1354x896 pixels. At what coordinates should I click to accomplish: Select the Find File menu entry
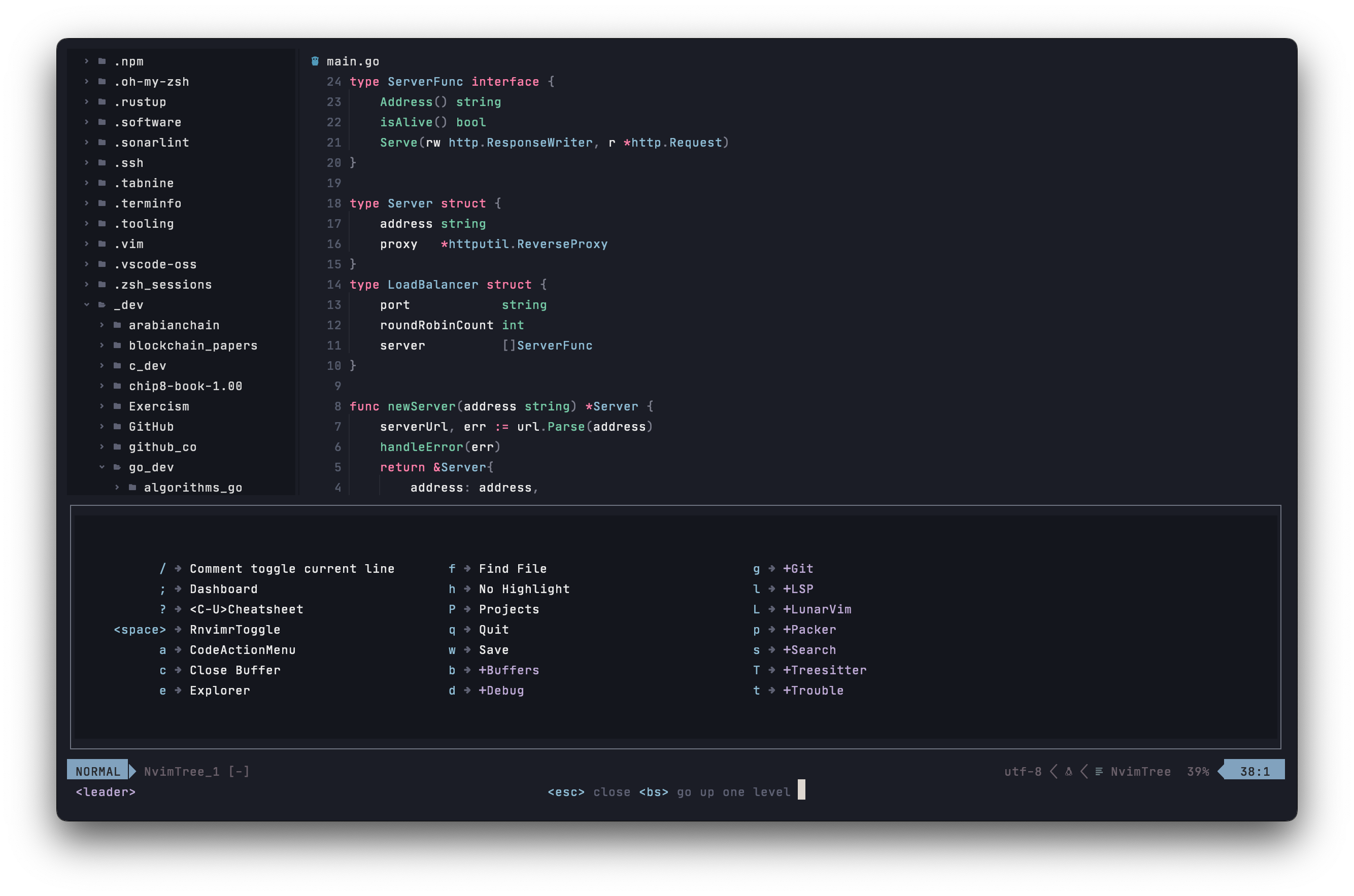point(512,569)
